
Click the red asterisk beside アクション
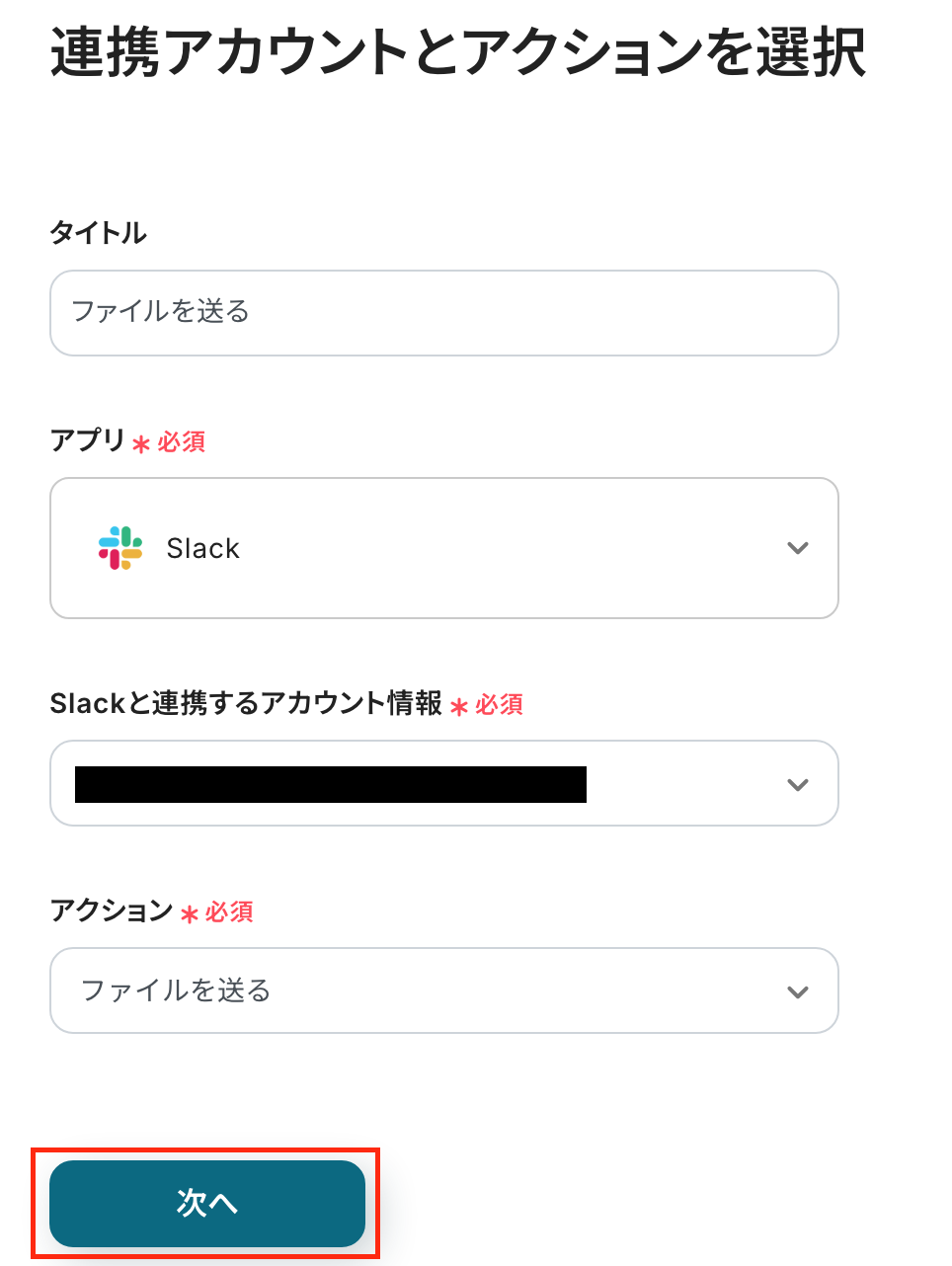(x=190, y=914)
